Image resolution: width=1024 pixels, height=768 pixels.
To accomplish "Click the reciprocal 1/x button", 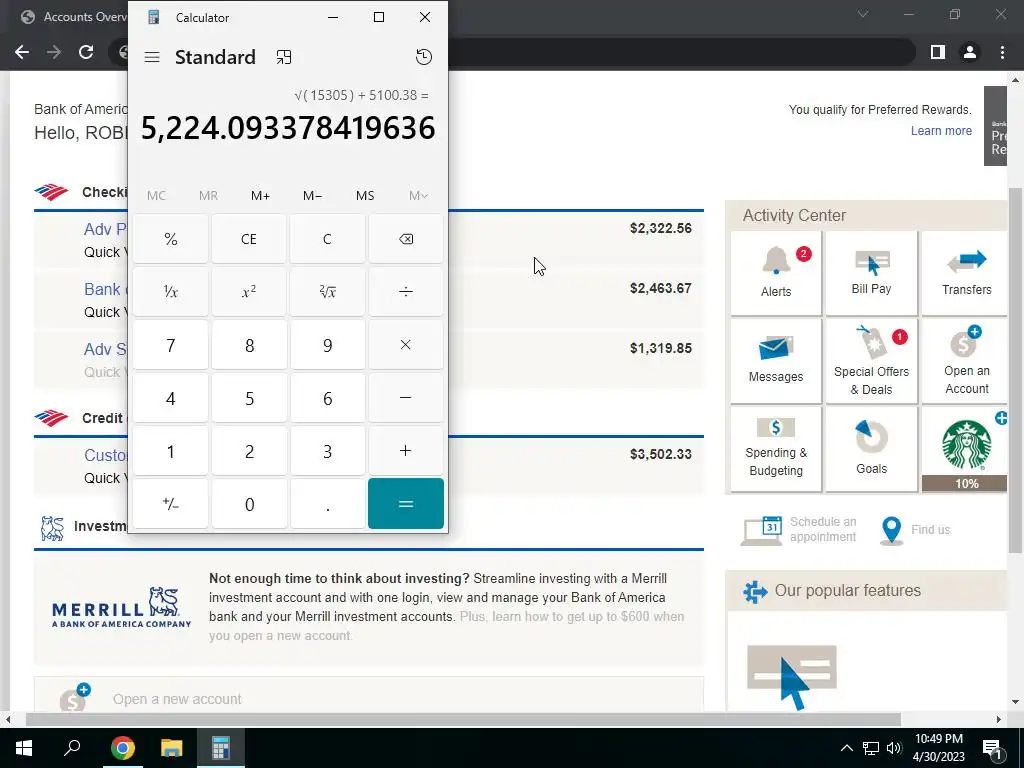I will tap(170, 292).
